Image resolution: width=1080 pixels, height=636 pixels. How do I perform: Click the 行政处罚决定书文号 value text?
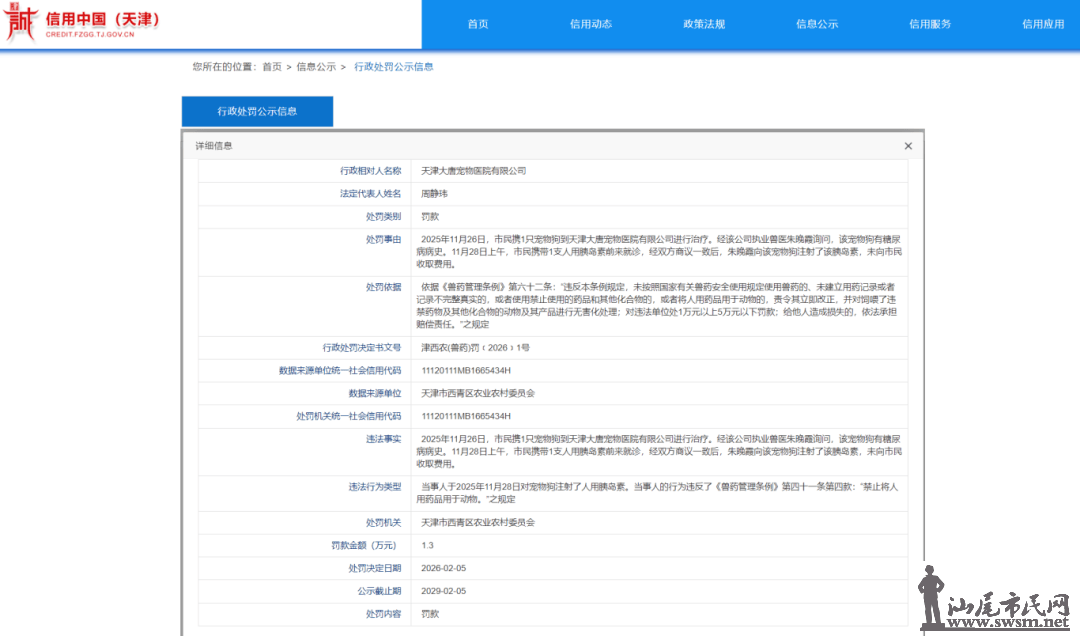point(475,347)
